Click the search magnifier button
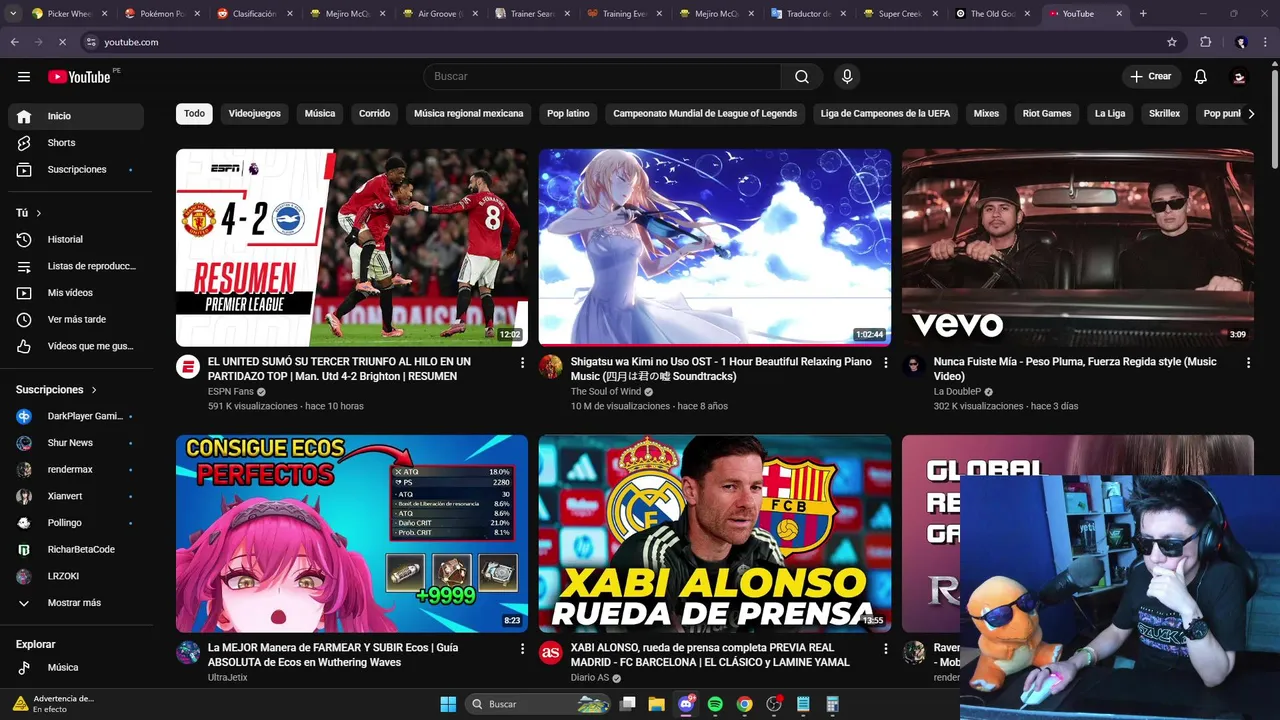Viewport: 1280px width, 720px height. (x=802, y=77)
